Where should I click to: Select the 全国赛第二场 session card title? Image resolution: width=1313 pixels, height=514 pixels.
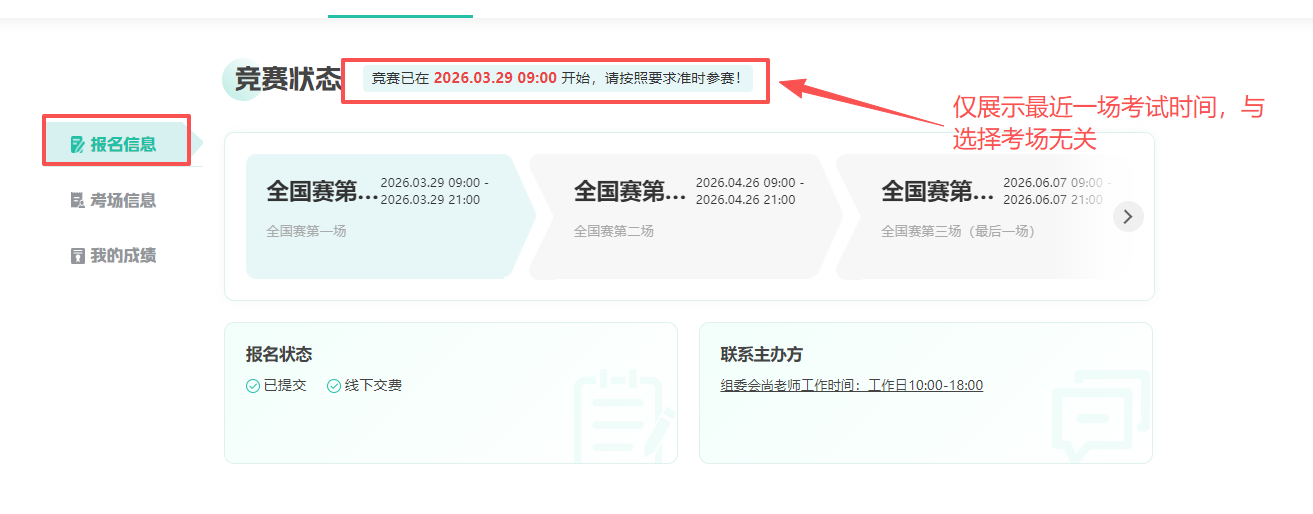pos(630,191)
